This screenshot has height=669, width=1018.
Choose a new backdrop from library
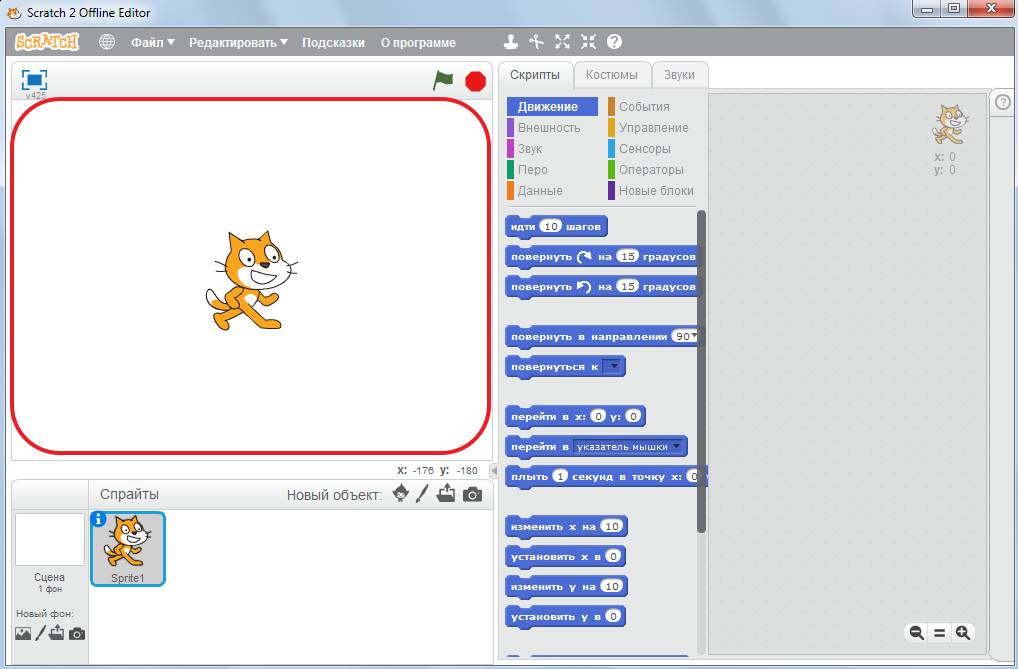(23, 633)
